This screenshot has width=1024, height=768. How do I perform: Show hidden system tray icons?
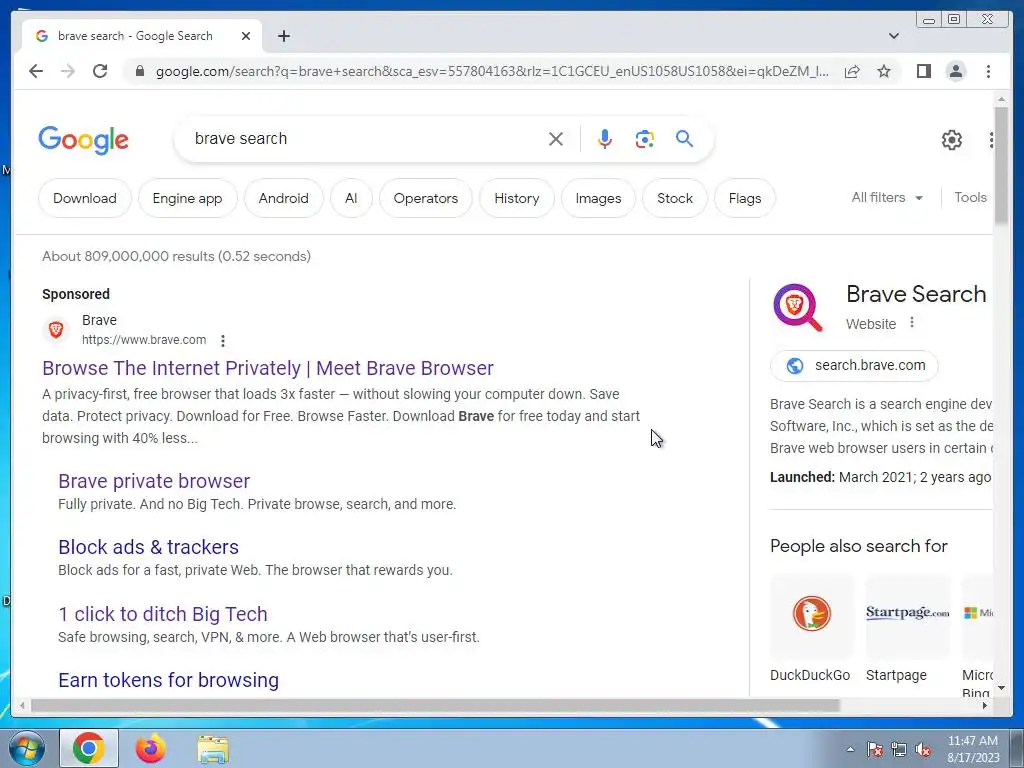[850, 749]
